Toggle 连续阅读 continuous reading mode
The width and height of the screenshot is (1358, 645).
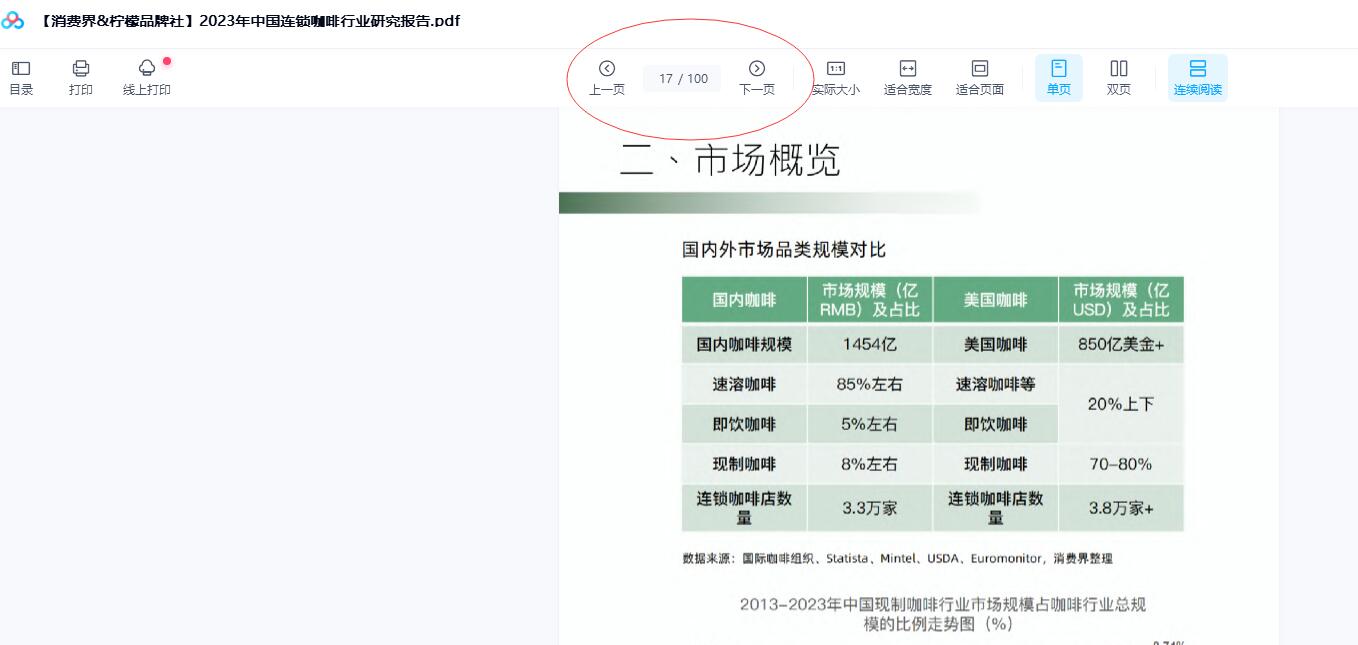click(x=1197, y=77)
